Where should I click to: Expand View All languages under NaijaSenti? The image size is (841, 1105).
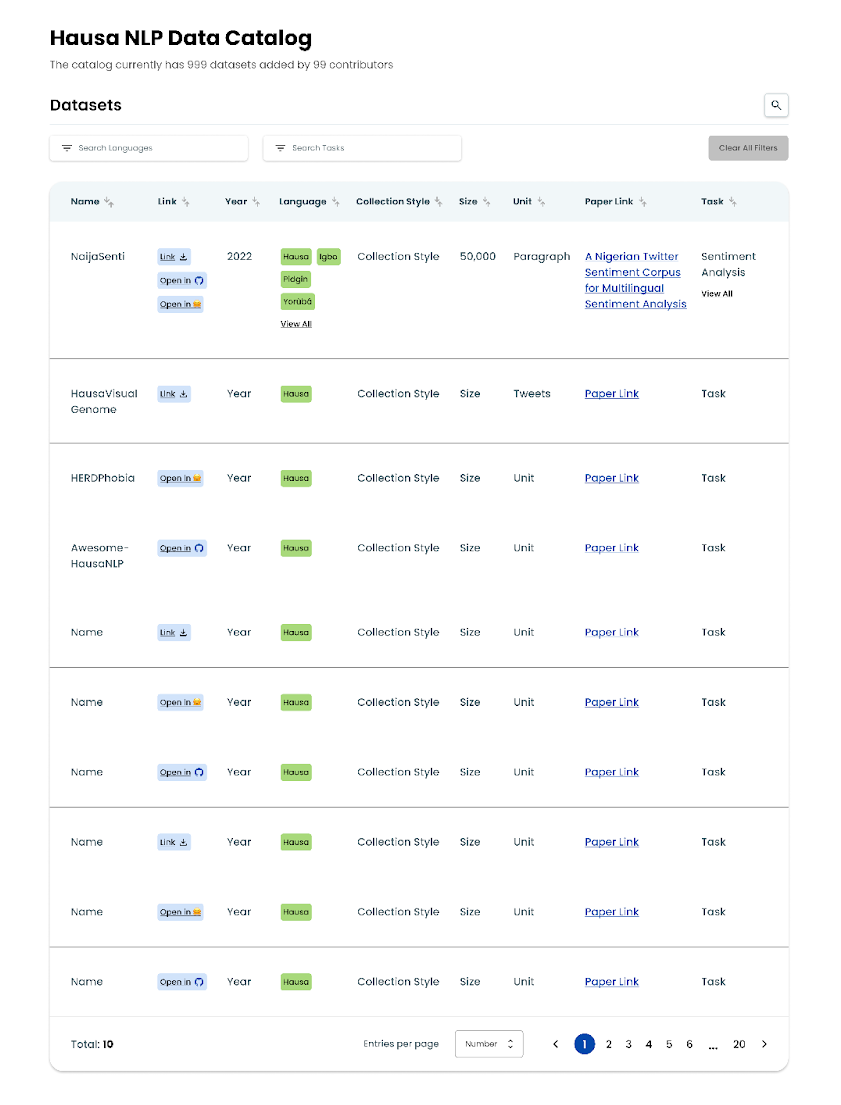[x=296, y=323]
